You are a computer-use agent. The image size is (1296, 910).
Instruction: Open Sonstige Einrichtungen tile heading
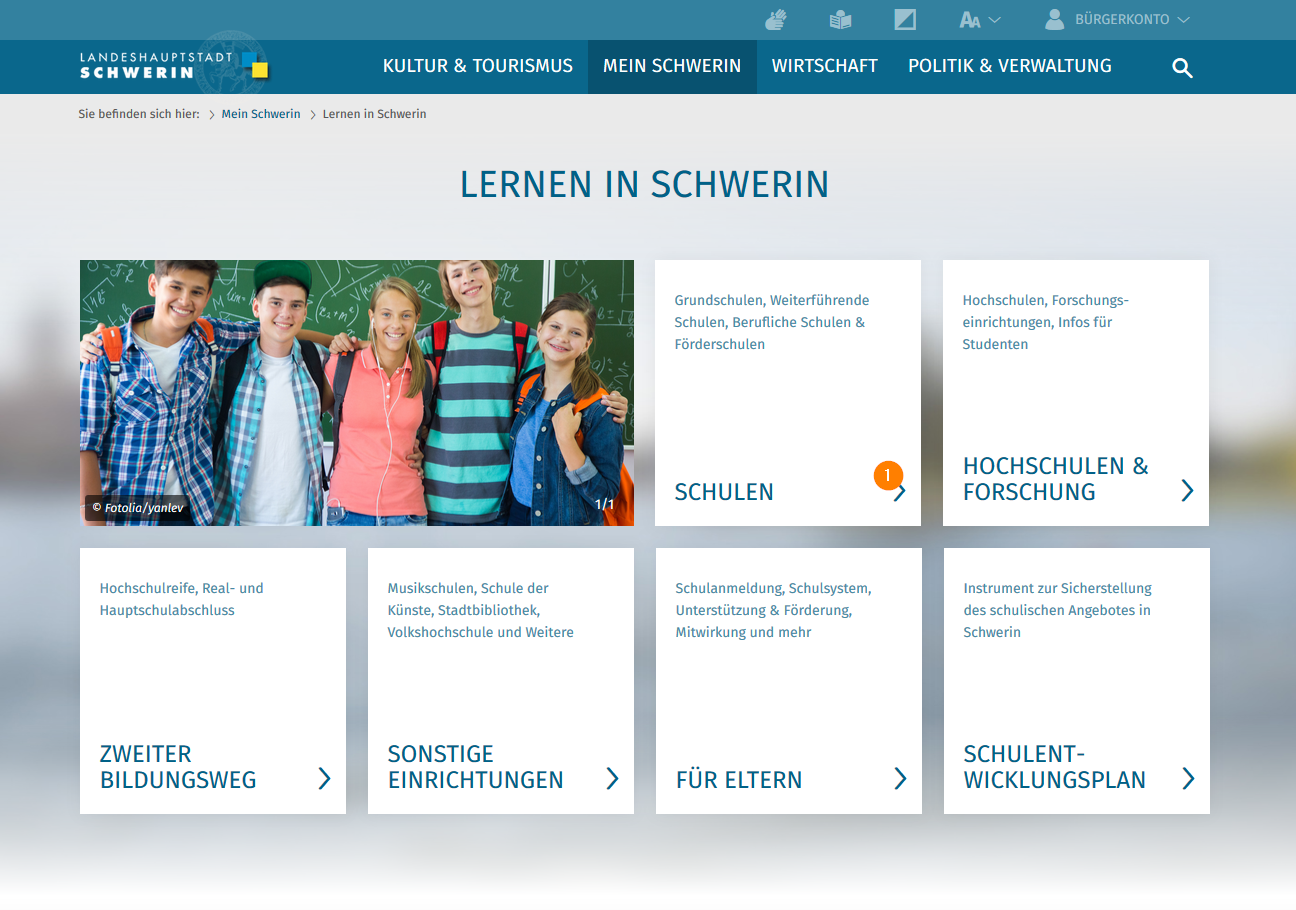[475, 767]
